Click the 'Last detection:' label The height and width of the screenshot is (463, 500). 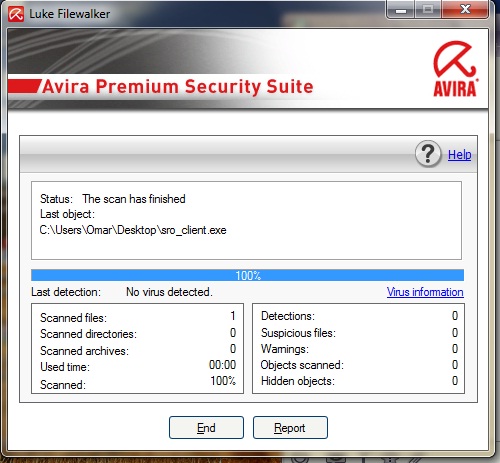tap(66, 292)
